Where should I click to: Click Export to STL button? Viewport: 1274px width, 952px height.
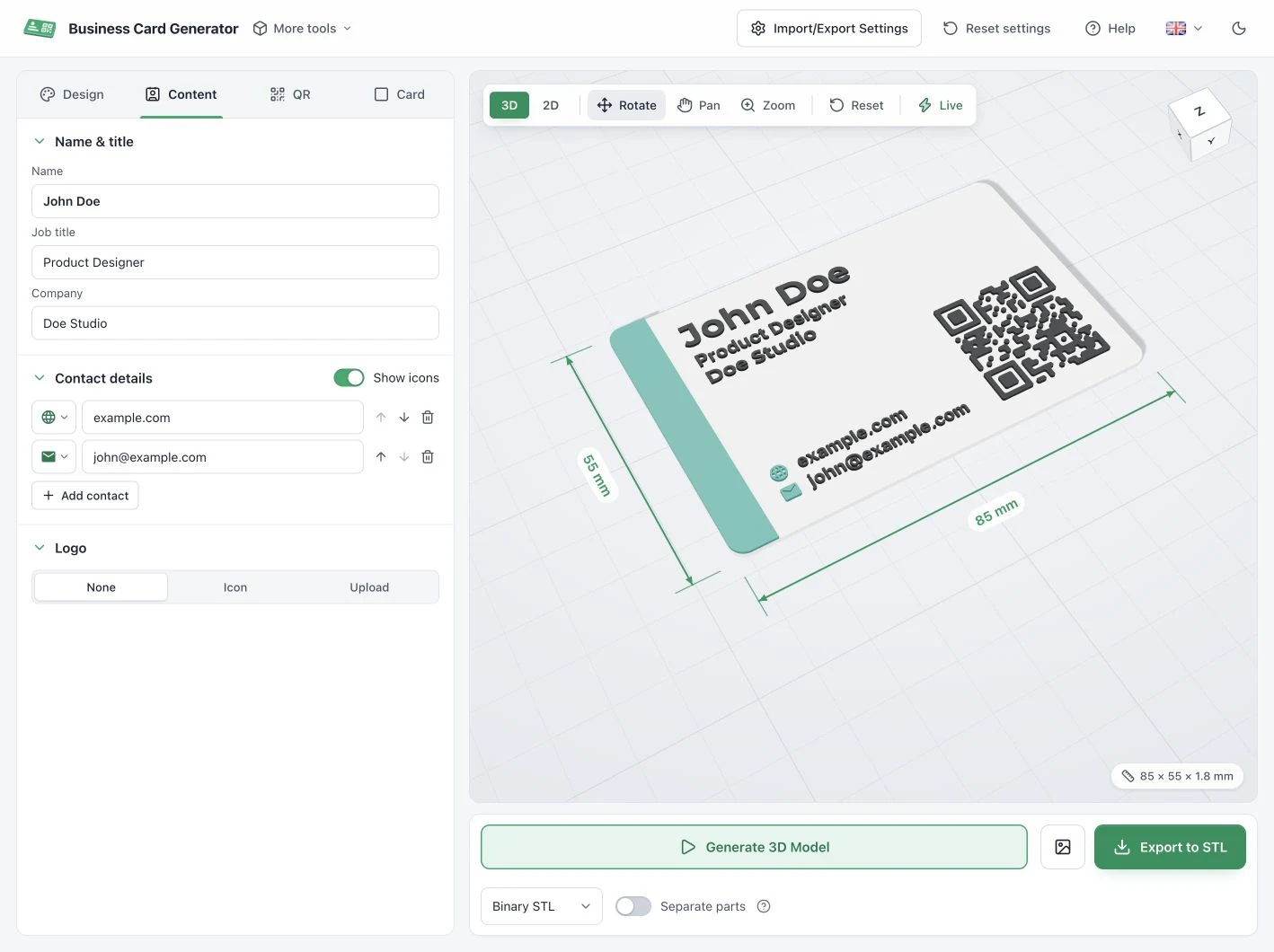1170,847
